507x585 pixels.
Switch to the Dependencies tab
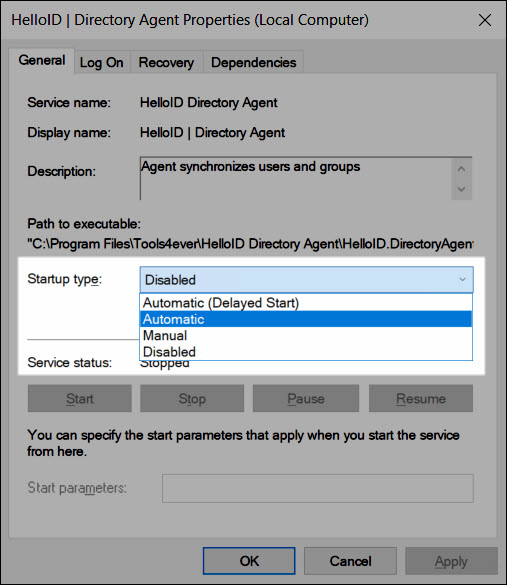pos(253,62)
